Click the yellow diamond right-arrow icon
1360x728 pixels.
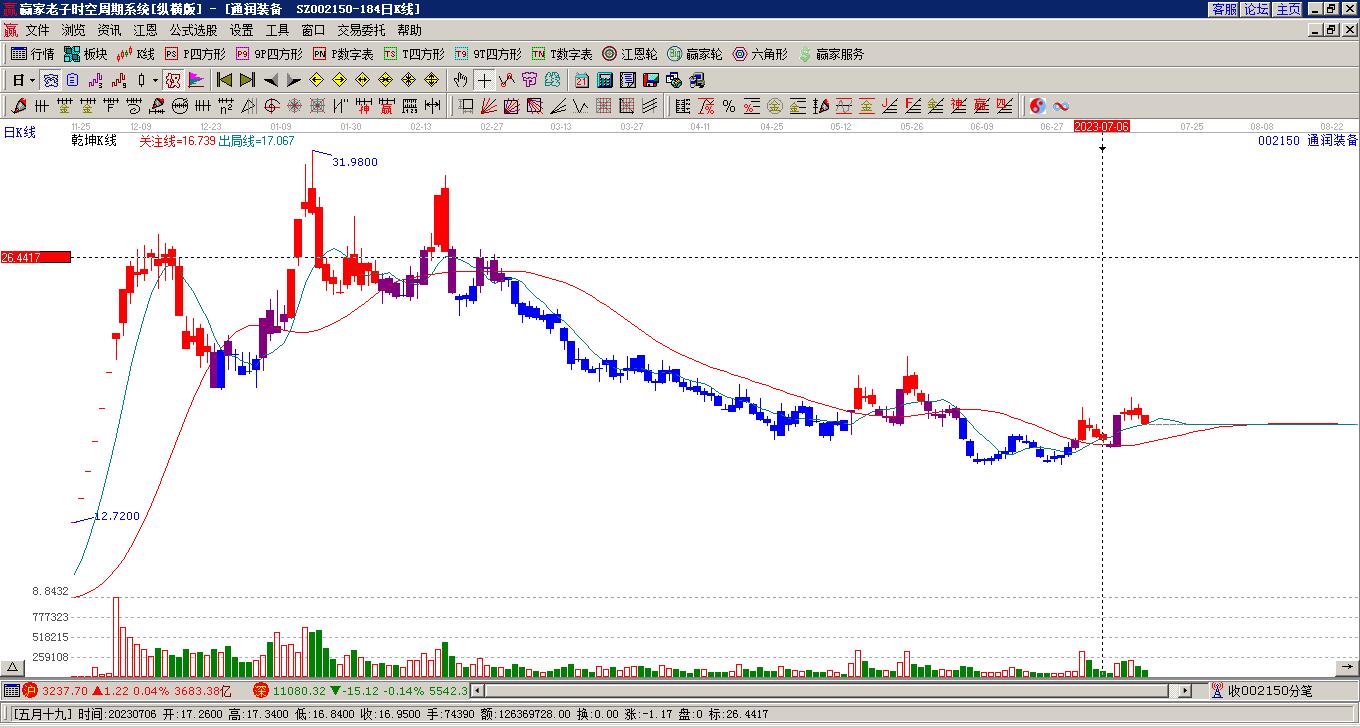[340, 80]
